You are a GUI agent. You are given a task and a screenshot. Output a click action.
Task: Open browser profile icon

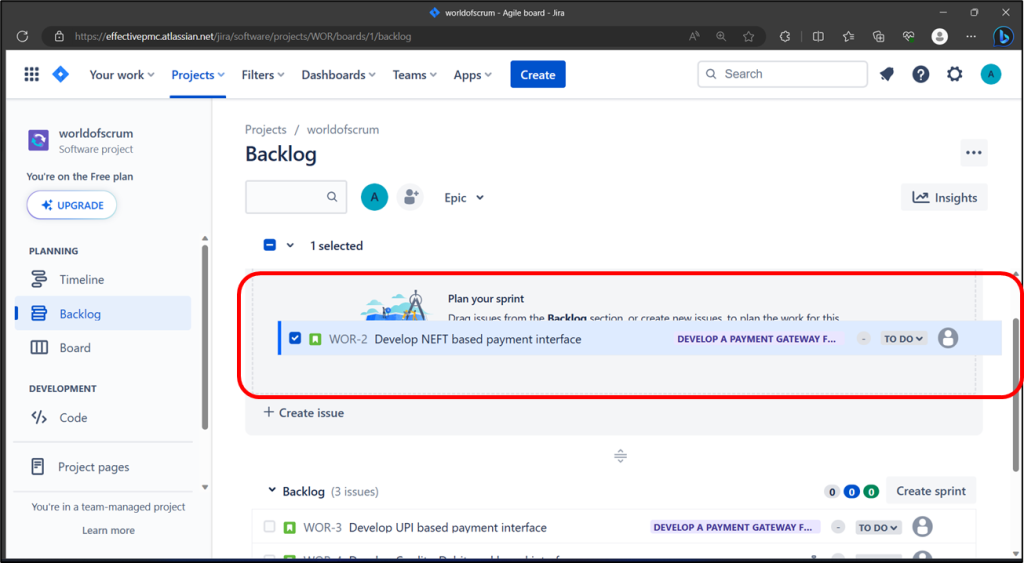click(x=939, y=37)
